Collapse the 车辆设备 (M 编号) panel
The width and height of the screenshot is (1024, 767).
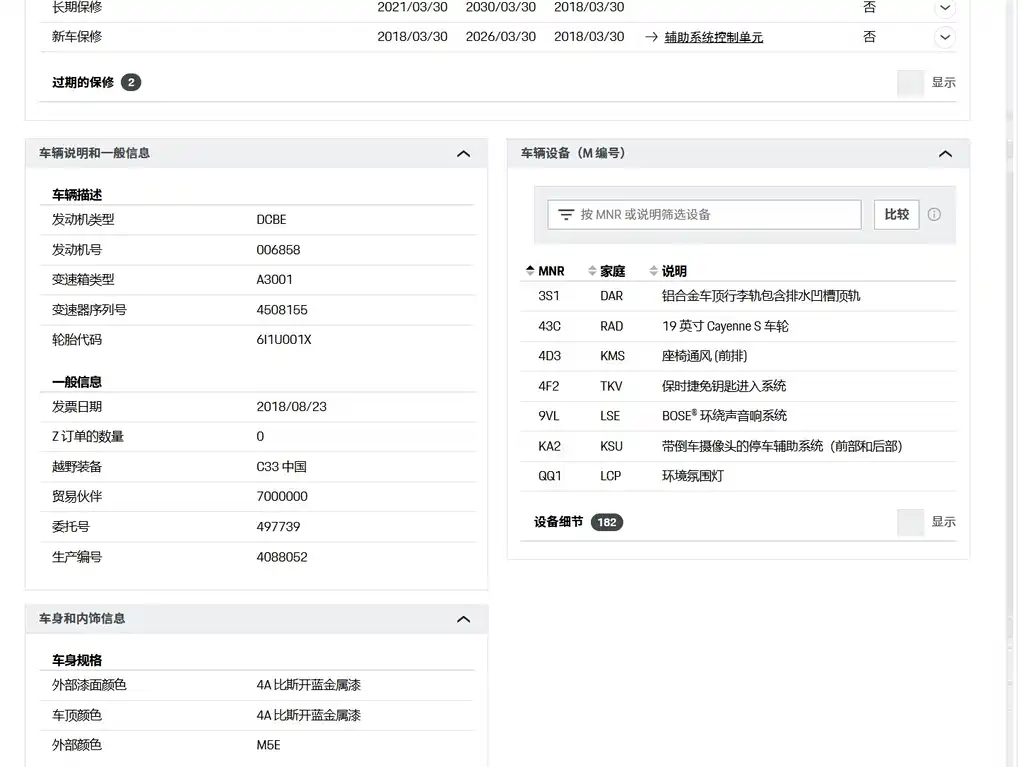[x=945, y=153]
